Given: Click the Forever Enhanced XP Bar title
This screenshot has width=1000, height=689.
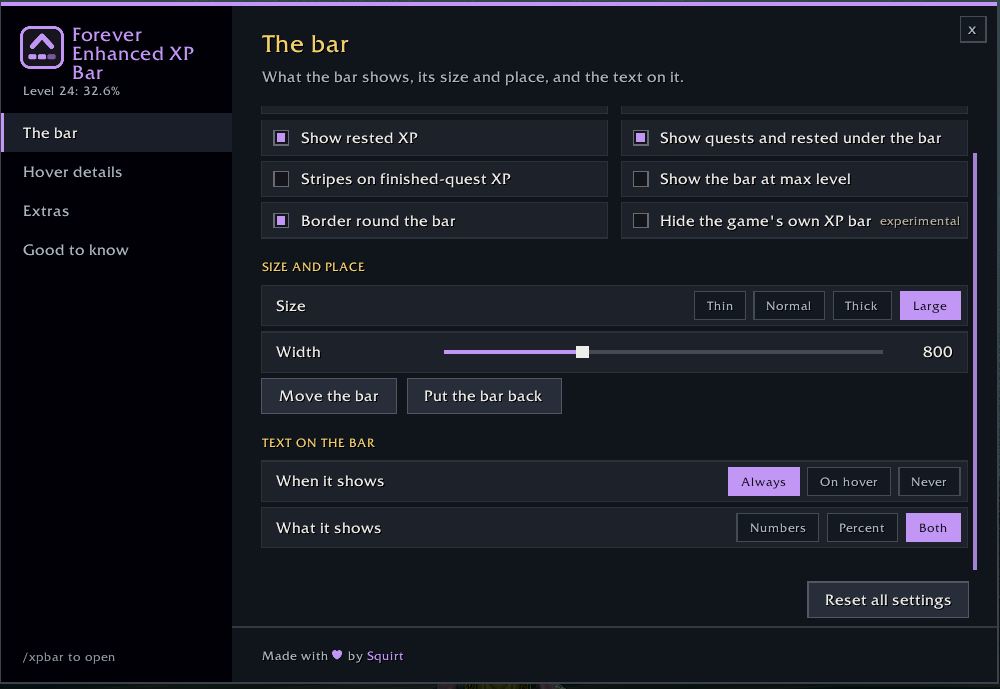Looking at the screenshot, I should (x=133, y=54).
